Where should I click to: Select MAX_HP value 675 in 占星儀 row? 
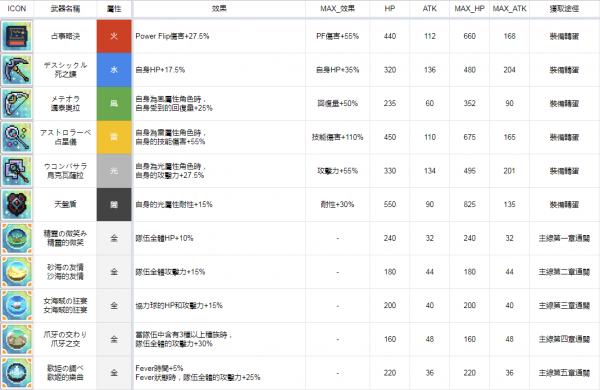[x=470, y=137]
